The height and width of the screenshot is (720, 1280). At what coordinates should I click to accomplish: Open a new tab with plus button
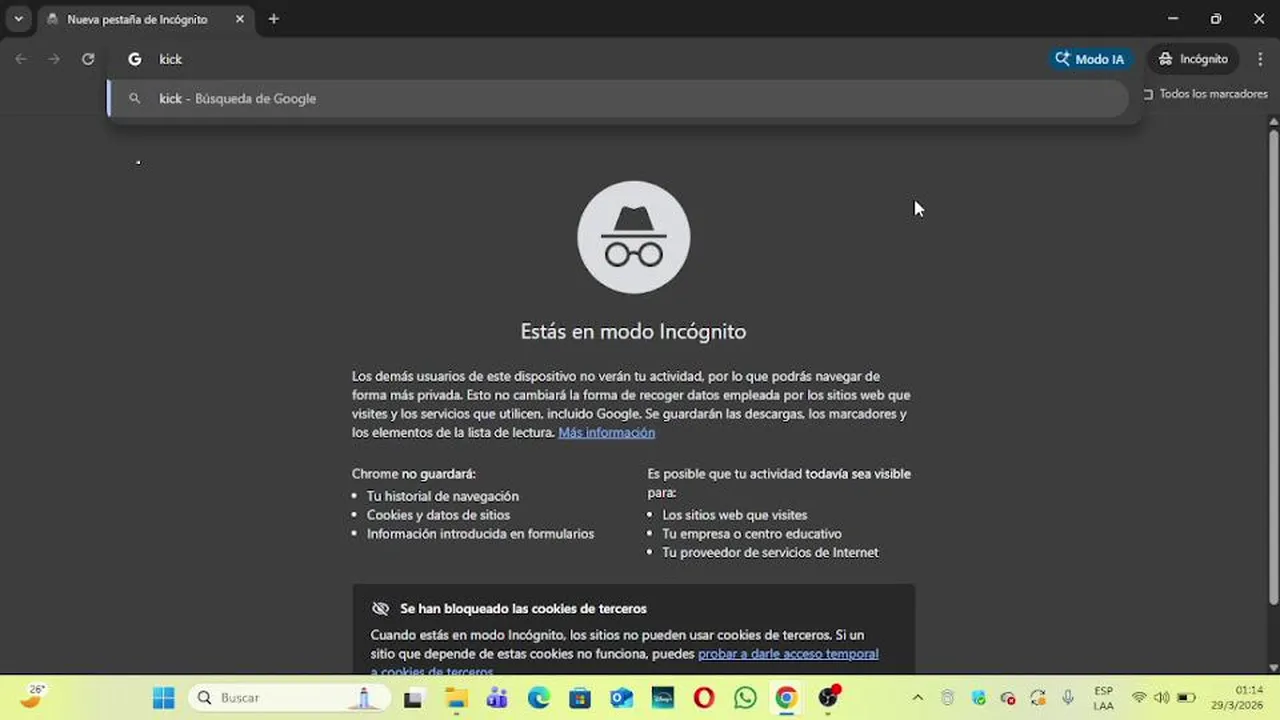274,19
